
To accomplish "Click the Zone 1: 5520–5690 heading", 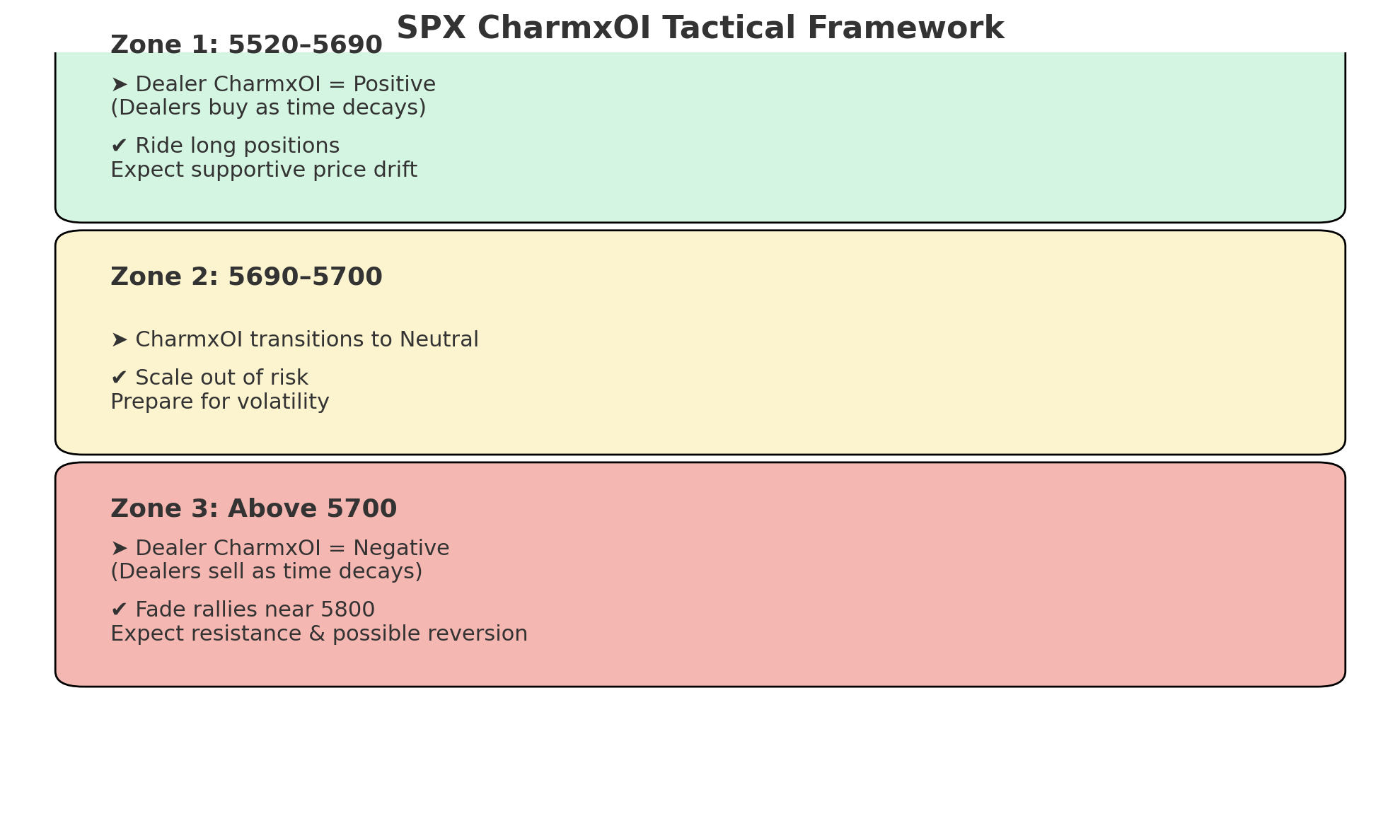I will [x=246, y=45].
